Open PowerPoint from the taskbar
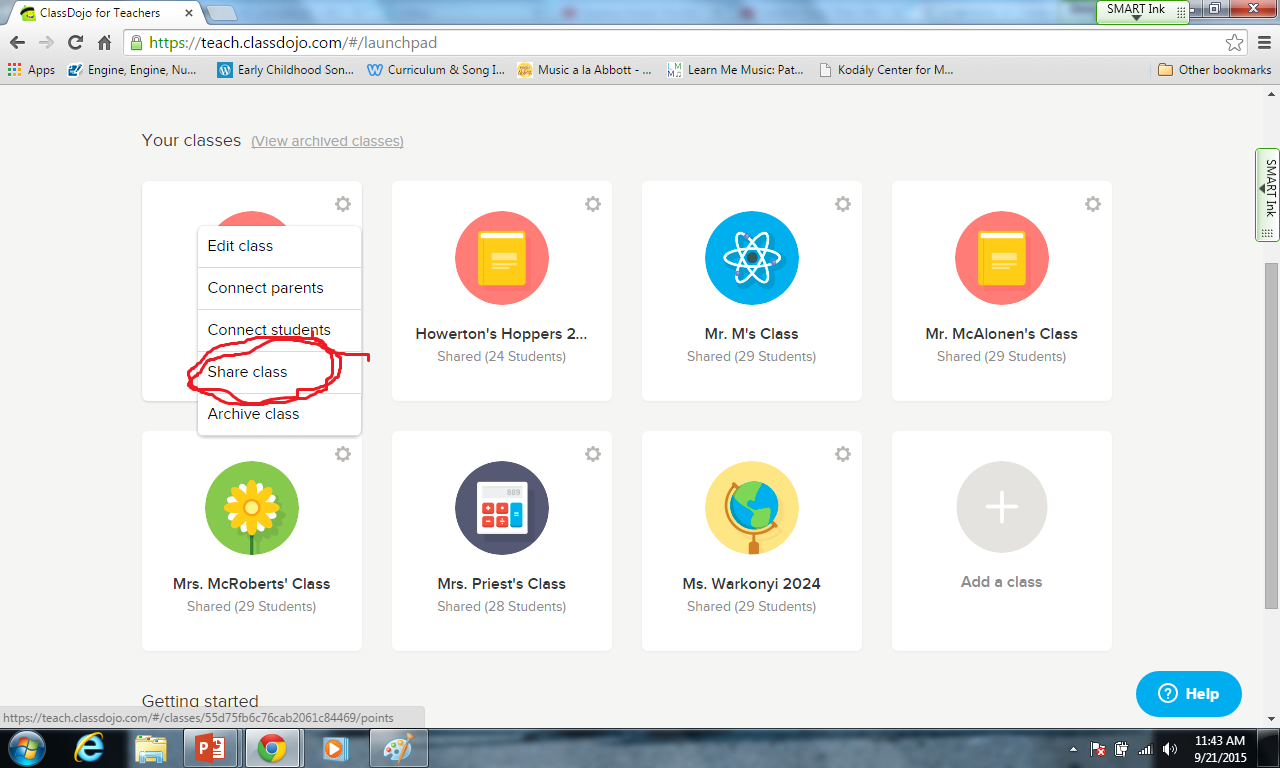Viewport: 1280px width, 768px height. pos(210,748)
